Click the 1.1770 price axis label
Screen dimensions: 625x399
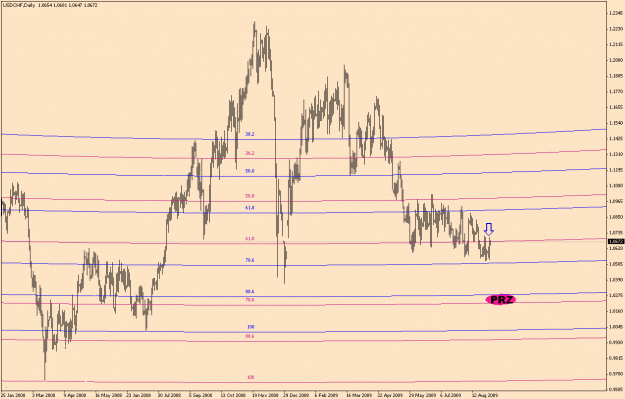click(616, 91)
